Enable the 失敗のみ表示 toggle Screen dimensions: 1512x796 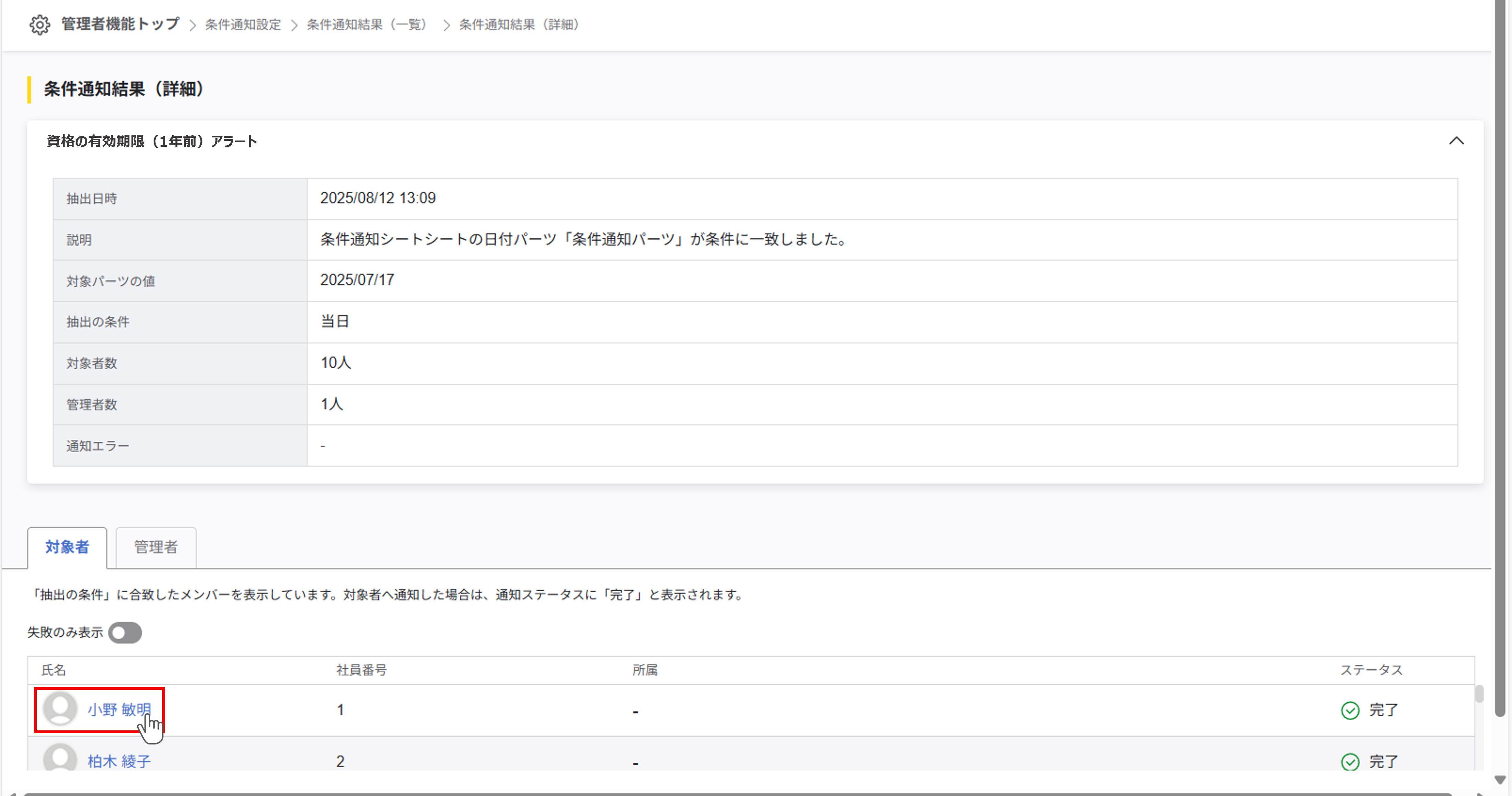125,633
